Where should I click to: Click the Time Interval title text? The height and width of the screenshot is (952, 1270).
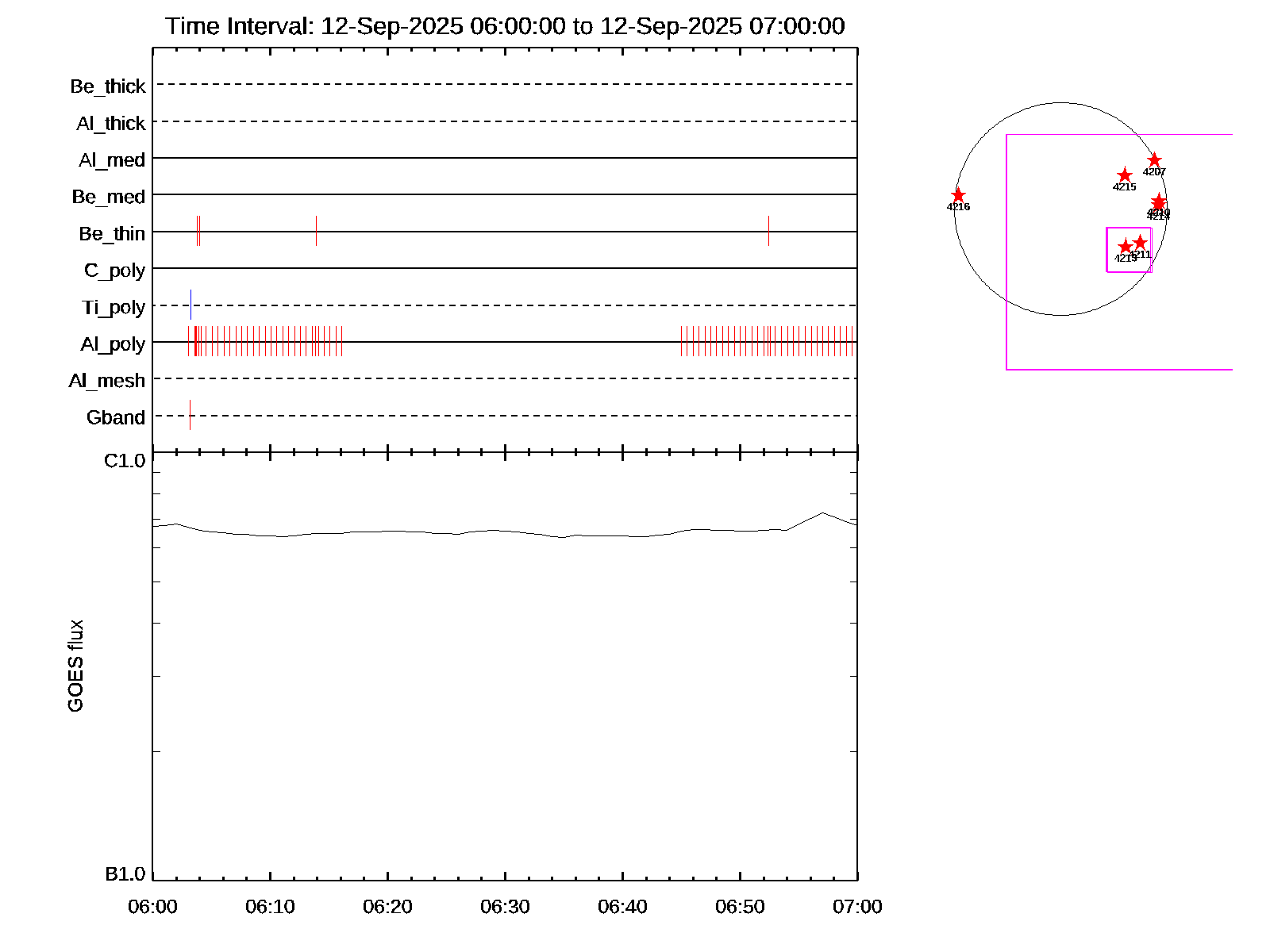coord(505,26)
